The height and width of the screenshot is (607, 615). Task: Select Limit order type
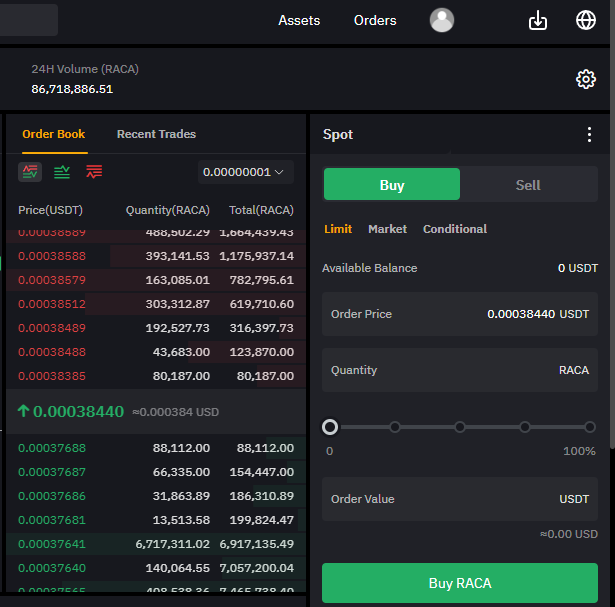coord(338,229)
